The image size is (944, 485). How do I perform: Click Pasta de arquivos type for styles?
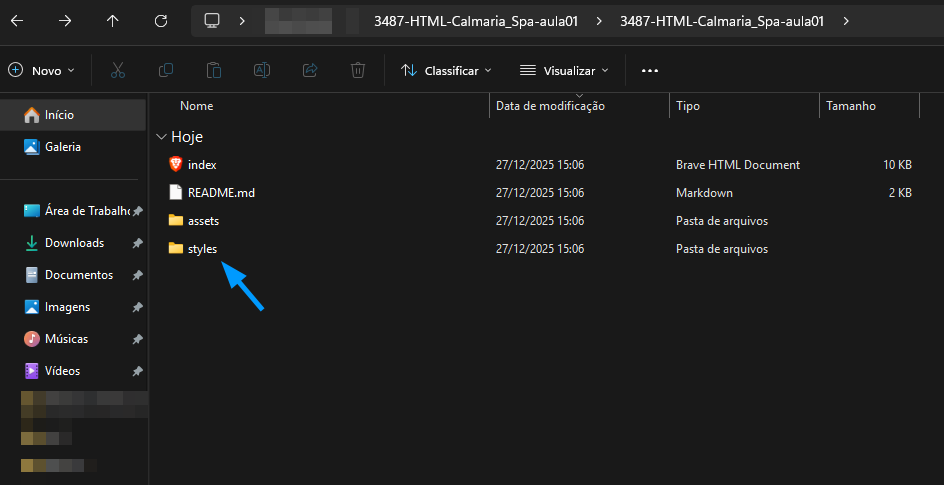722,249
